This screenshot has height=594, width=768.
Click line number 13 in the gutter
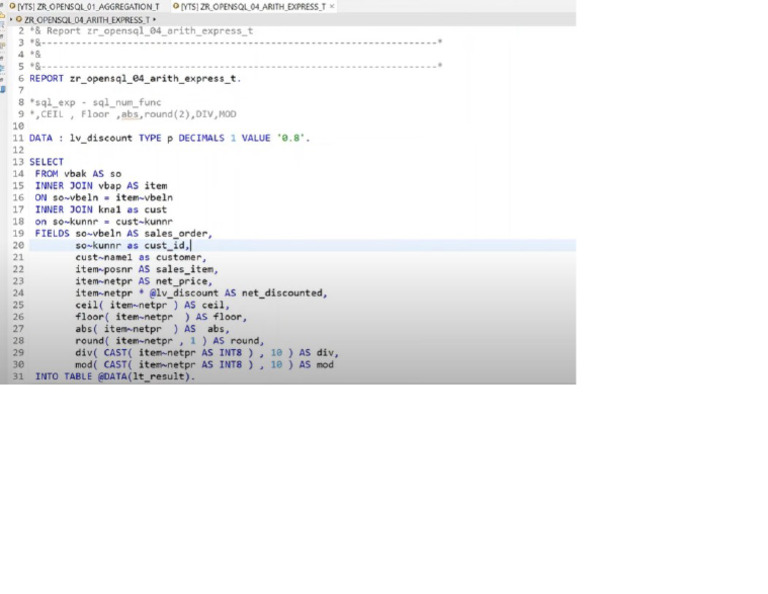[x=18, y=162]
